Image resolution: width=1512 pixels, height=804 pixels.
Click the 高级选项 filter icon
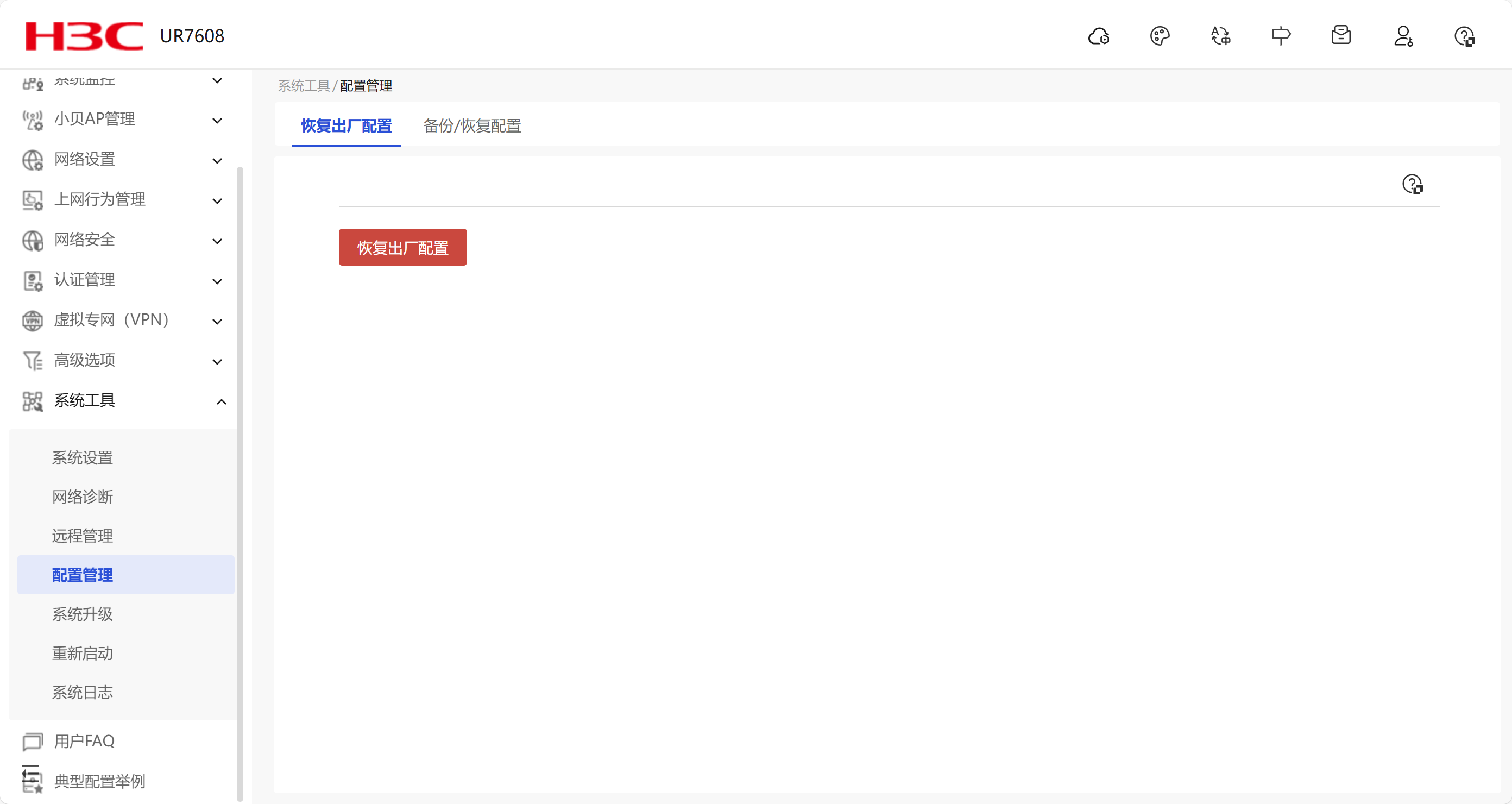click(32, 361)
